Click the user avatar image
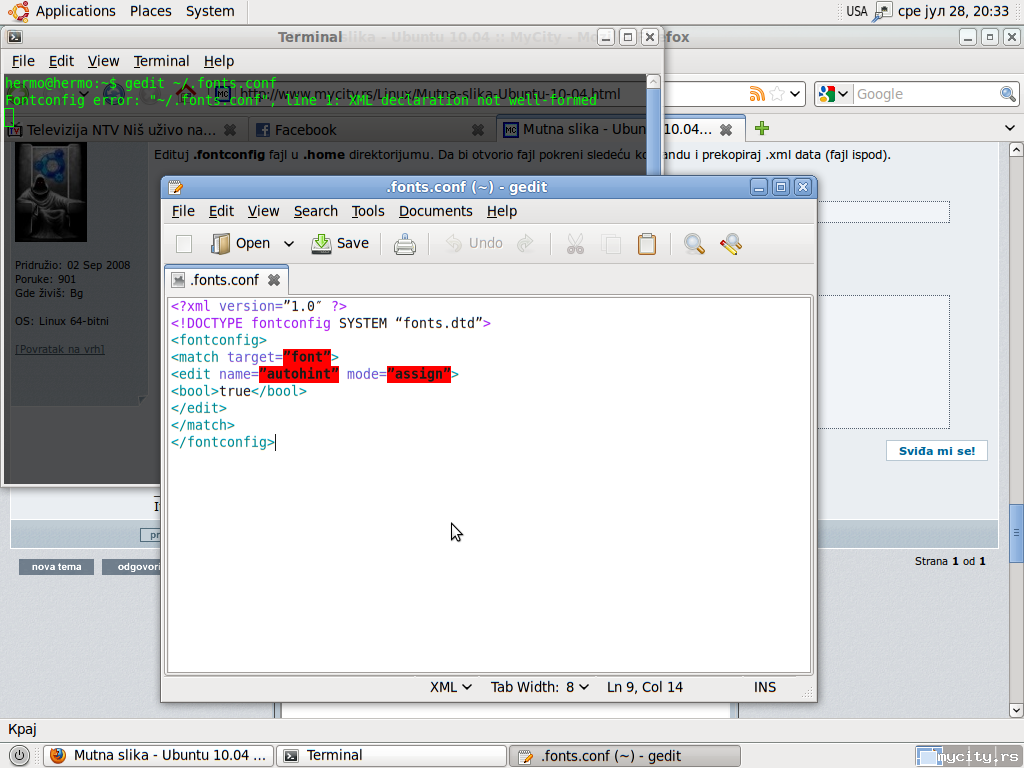 coord(50,193)
